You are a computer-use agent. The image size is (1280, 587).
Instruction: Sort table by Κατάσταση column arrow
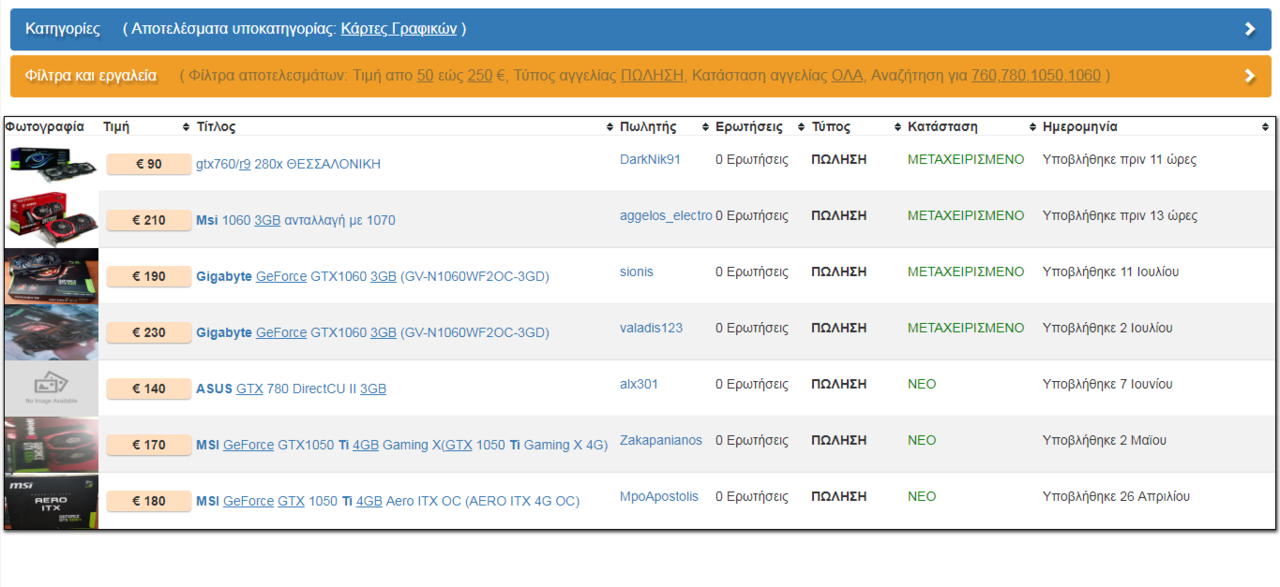1033,127
